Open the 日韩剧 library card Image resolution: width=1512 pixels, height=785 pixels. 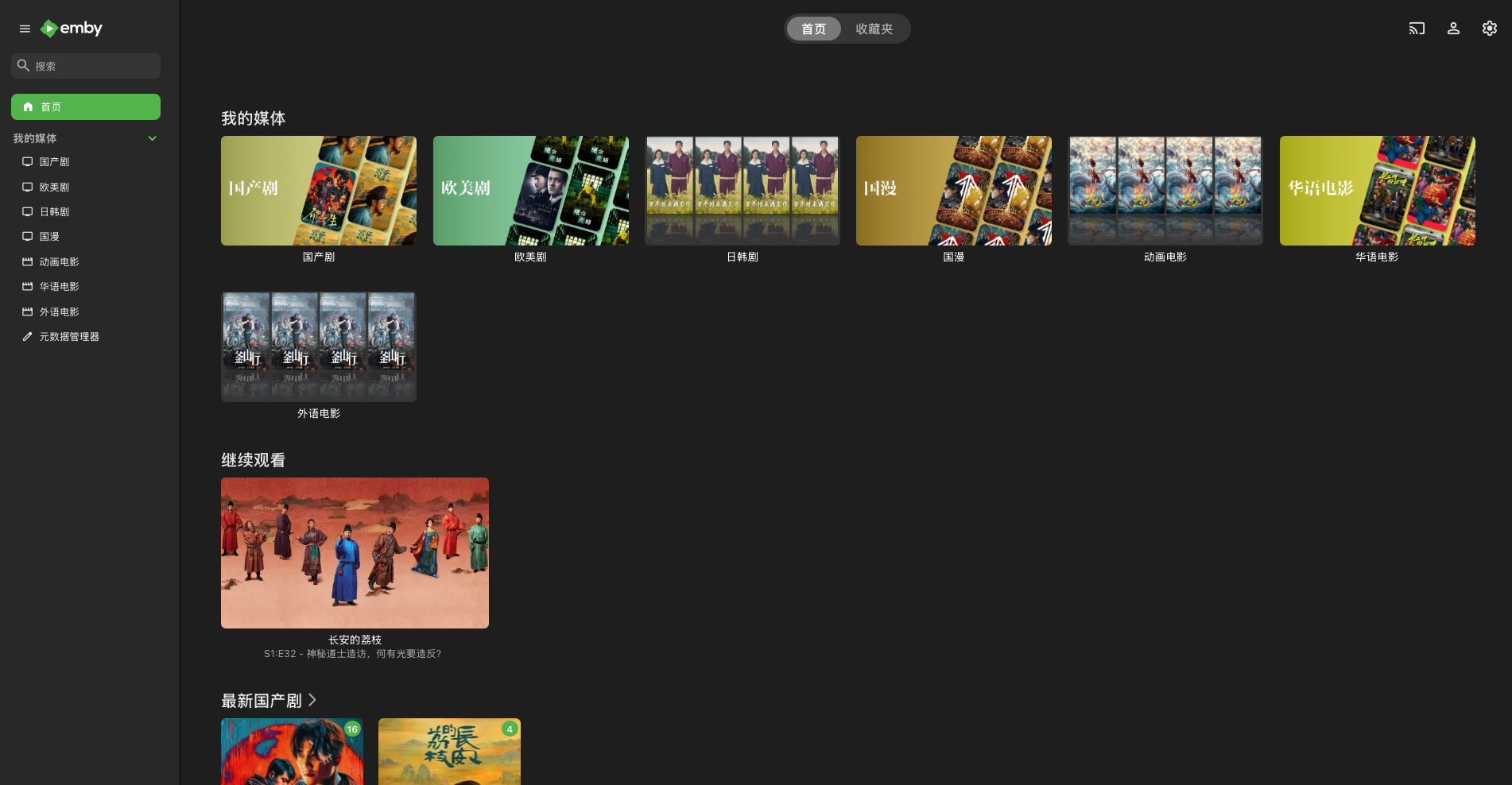coord(742,191)
